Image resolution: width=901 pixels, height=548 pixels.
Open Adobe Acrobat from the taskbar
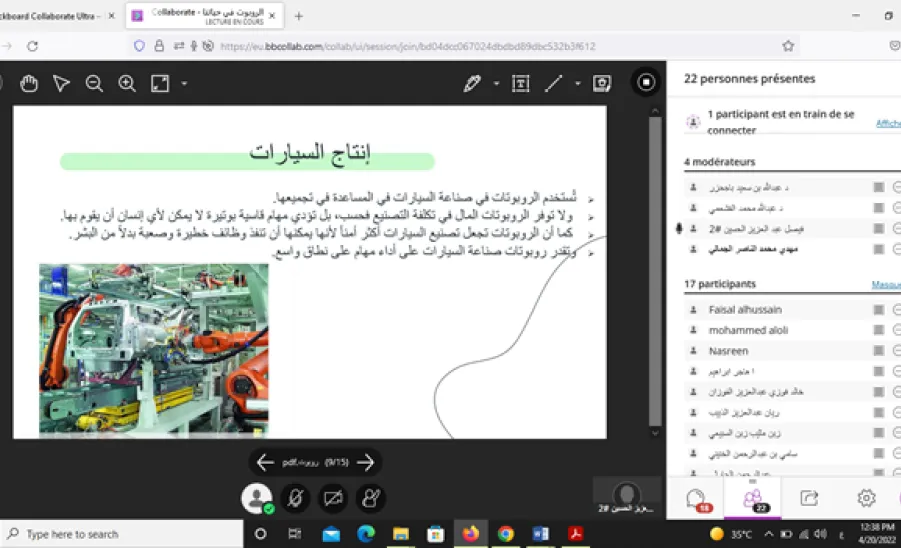(575, 534)
